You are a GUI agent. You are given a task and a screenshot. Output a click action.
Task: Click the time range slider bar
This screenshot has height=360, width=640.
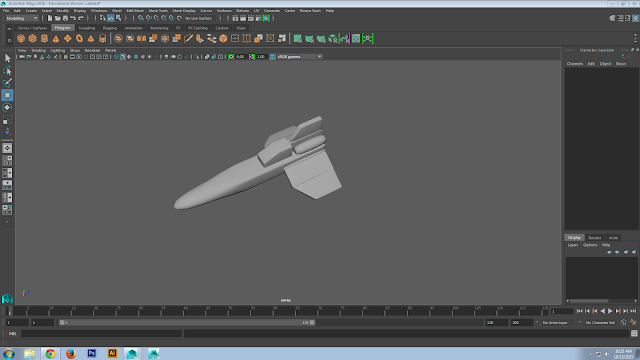coord(187,322)
